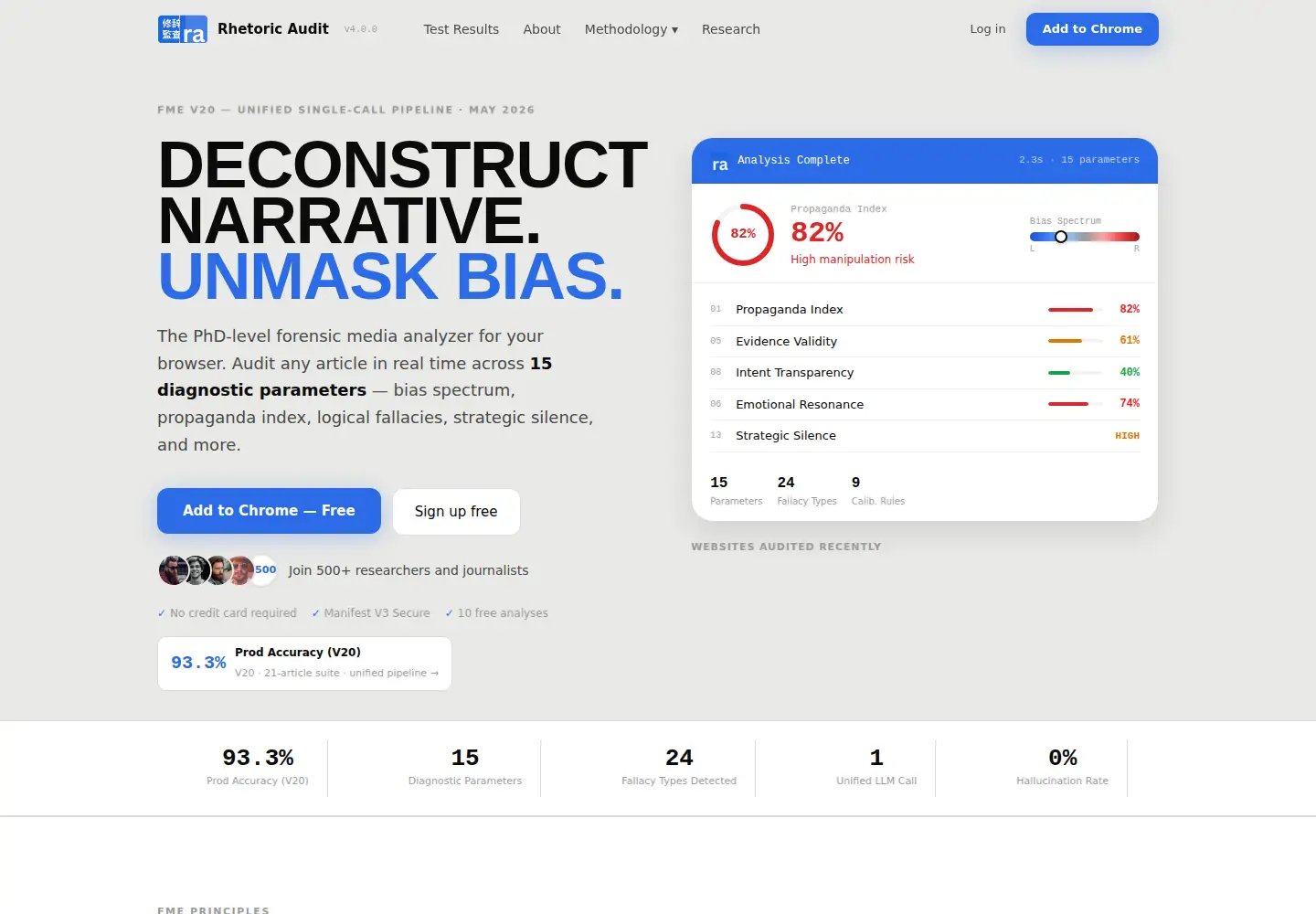Screen dimensions: 1316x914
Task: Go to the About page
Action: (x=542, y=29)
